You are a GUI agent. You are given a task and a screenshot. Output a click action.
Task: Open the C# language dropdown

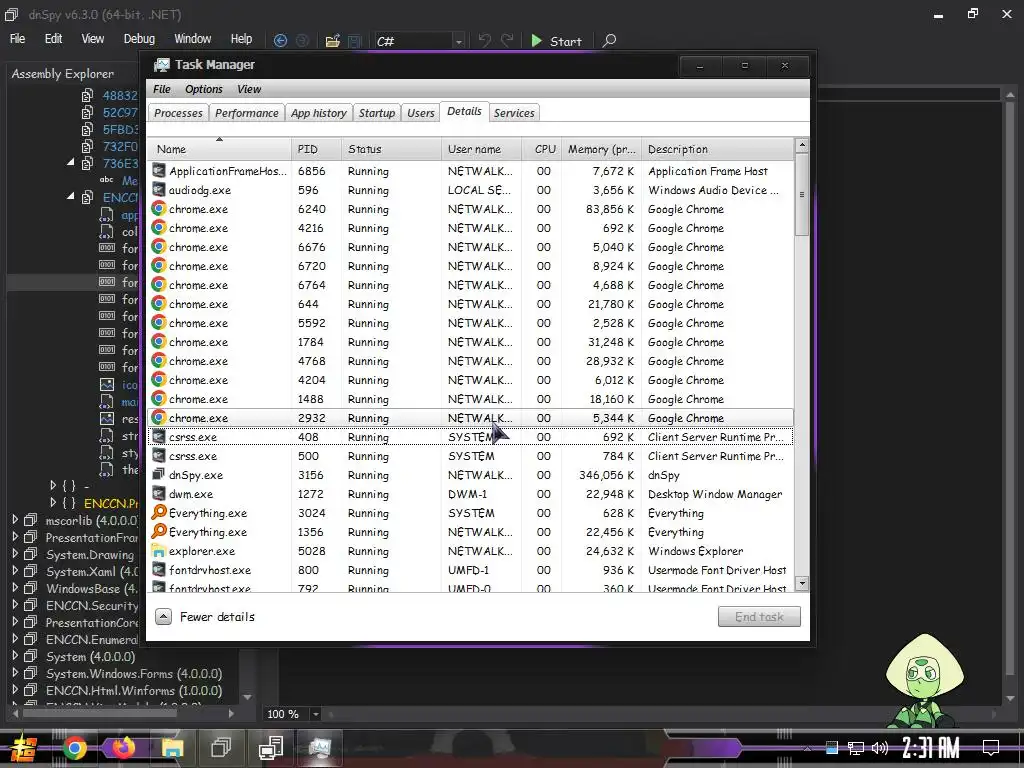[458, 41]
